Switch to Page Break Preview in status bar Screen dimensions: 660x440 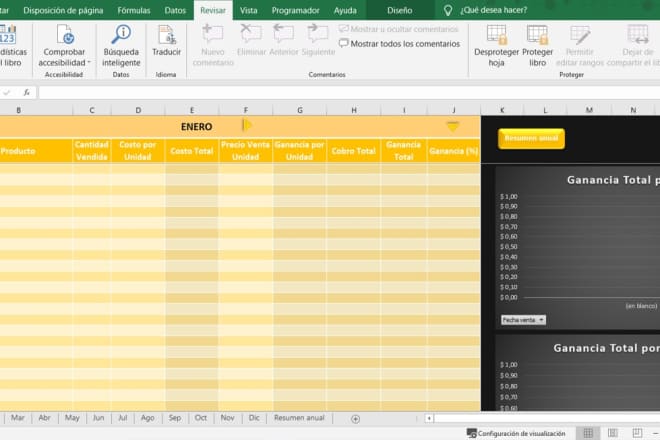637,433
